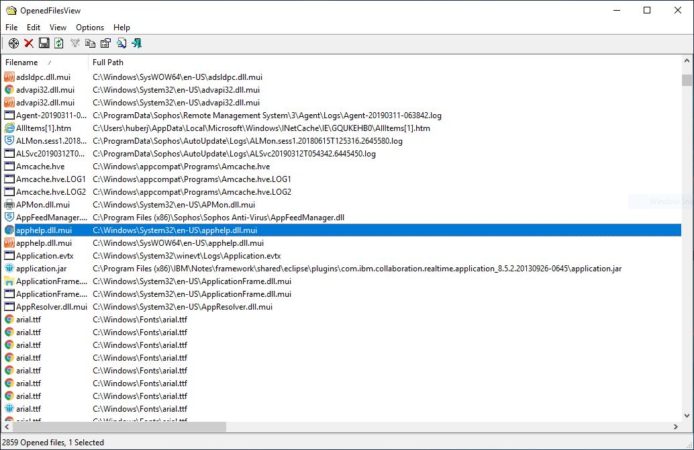Open the Options menu

click(90, 27)
